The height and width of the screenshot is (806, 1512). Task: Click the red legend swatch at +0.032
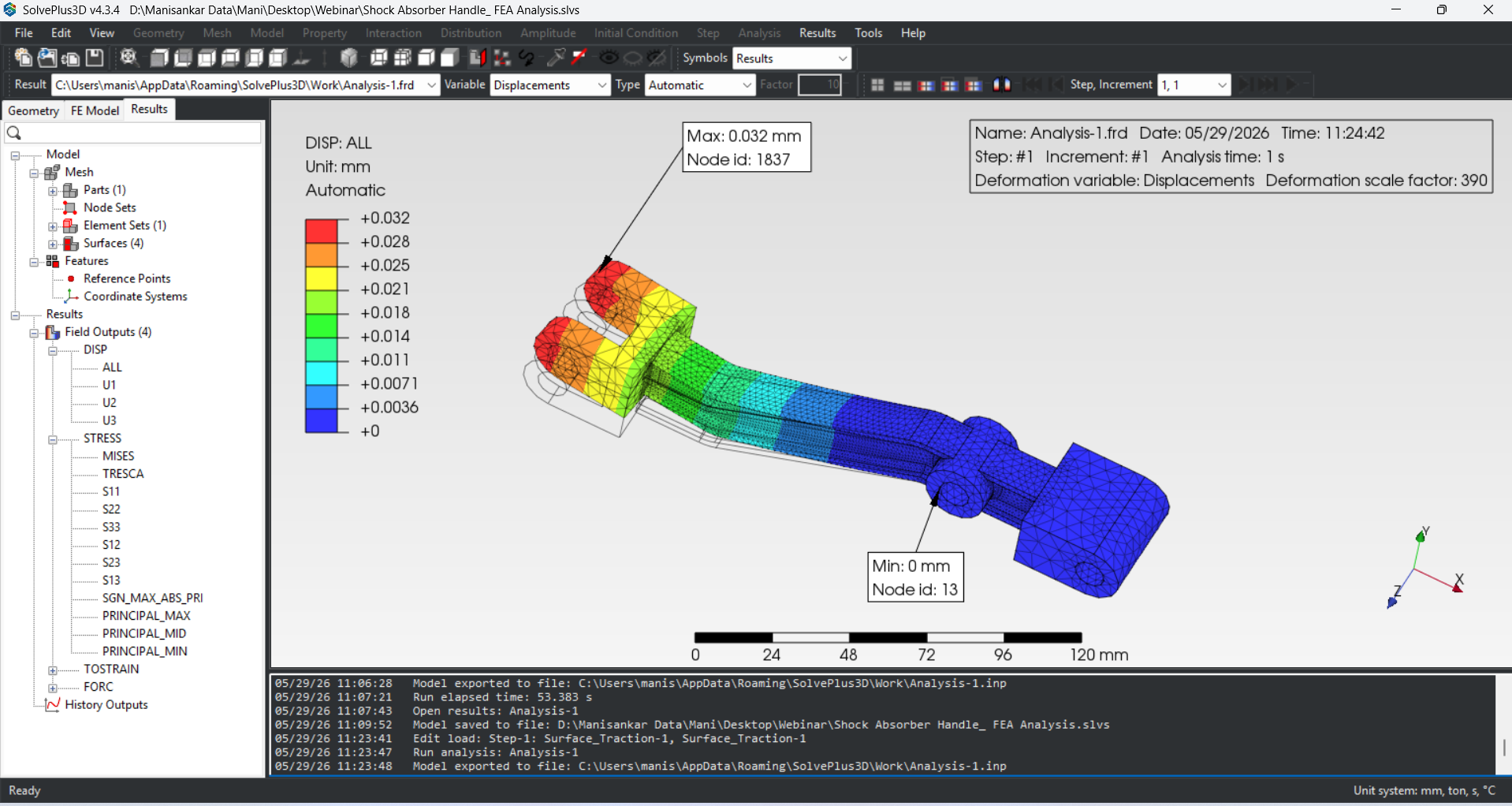(322, 231)
